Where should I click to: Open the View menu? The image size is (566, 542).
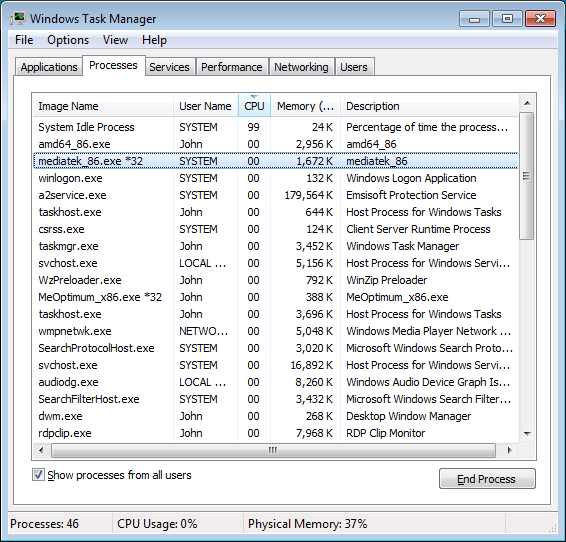(115, 40)
